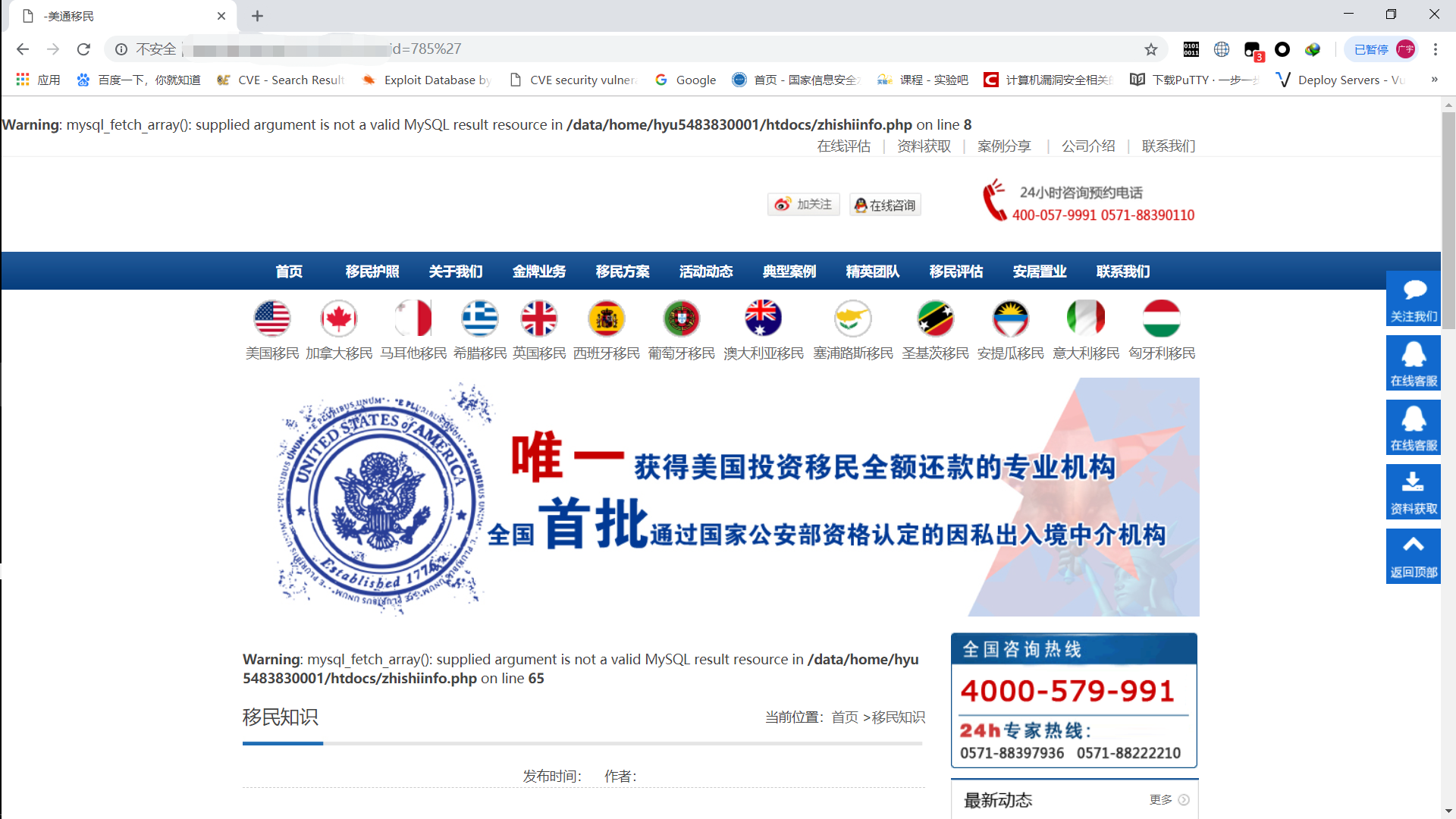Click the browser forward arrow
This screenshot has width=1456, height=819.
53,49
